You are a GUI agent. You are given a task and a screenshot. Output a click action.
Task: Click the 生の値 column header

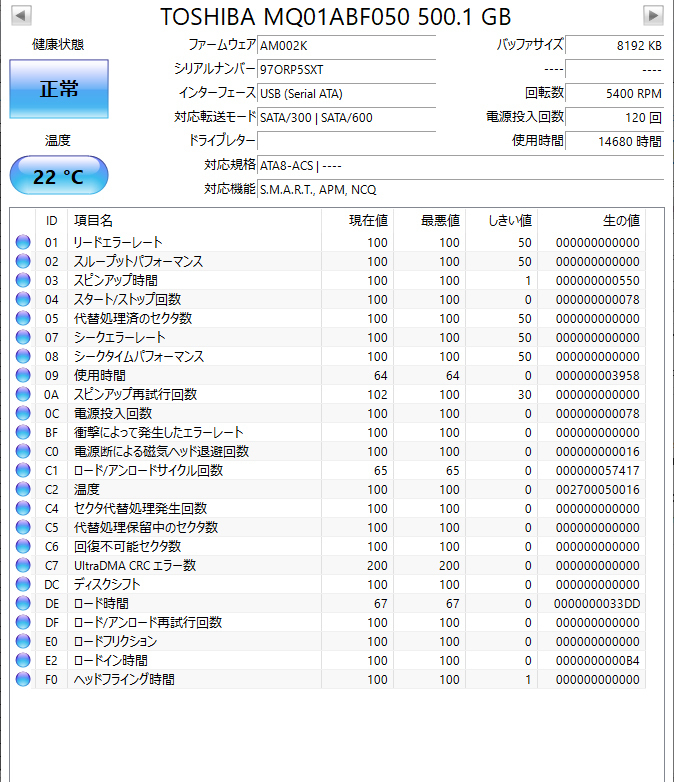click(591, 220)
